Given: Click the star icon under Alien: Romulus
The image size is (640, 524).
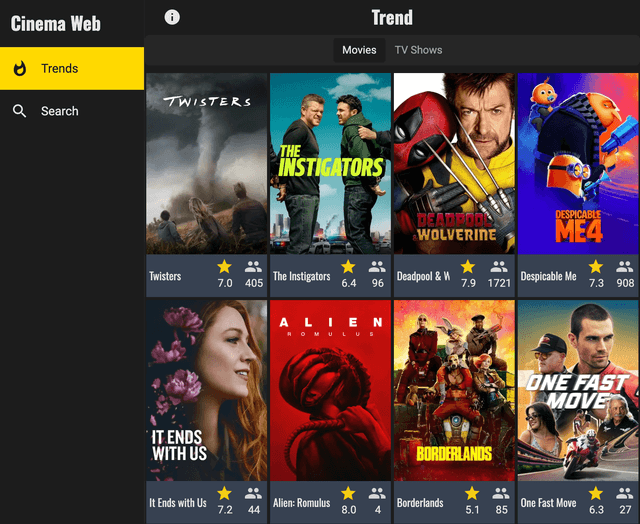Looking at the screenshot, I should tap(348, 494).
